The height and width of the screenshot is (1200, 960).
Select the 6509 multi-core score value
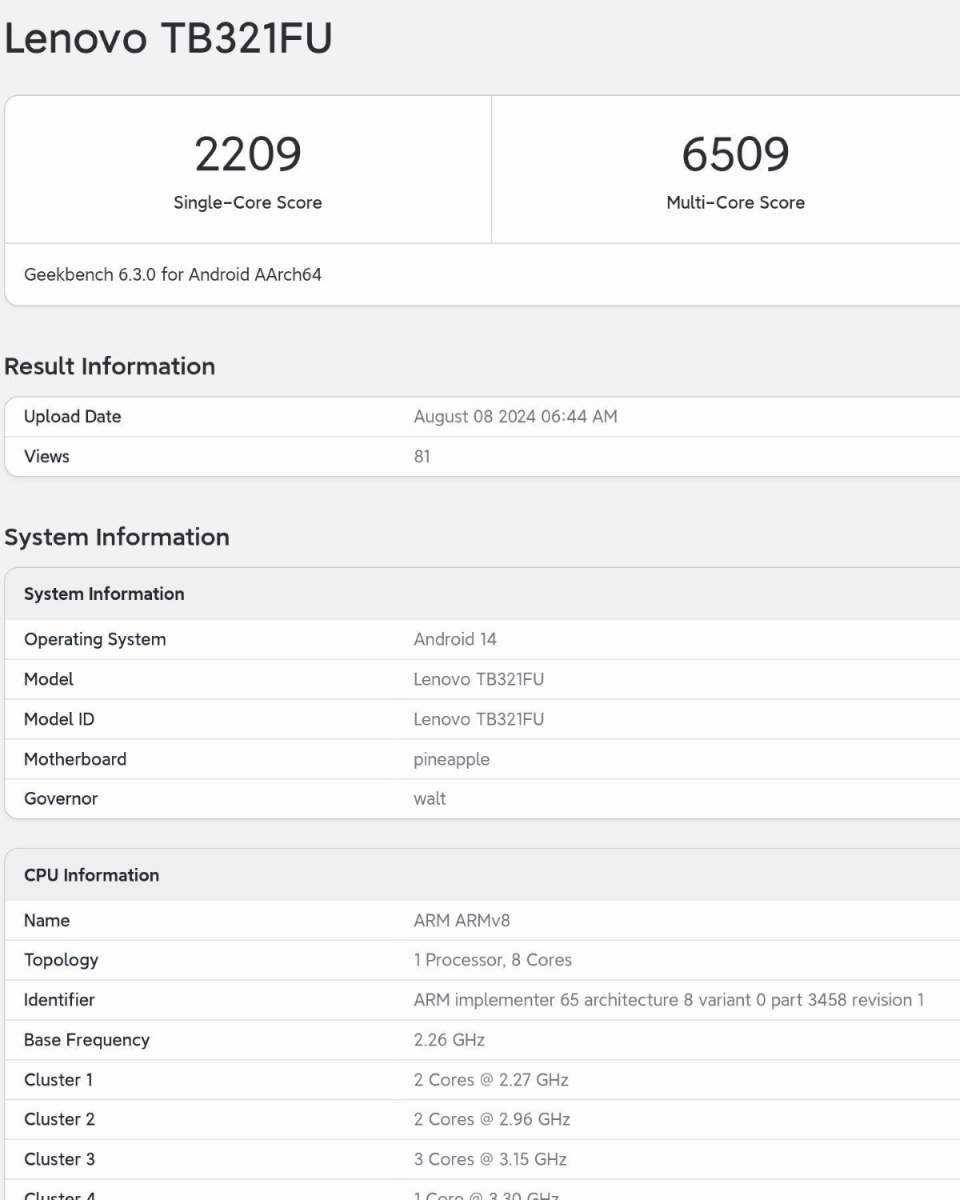[x=735, y=154]
